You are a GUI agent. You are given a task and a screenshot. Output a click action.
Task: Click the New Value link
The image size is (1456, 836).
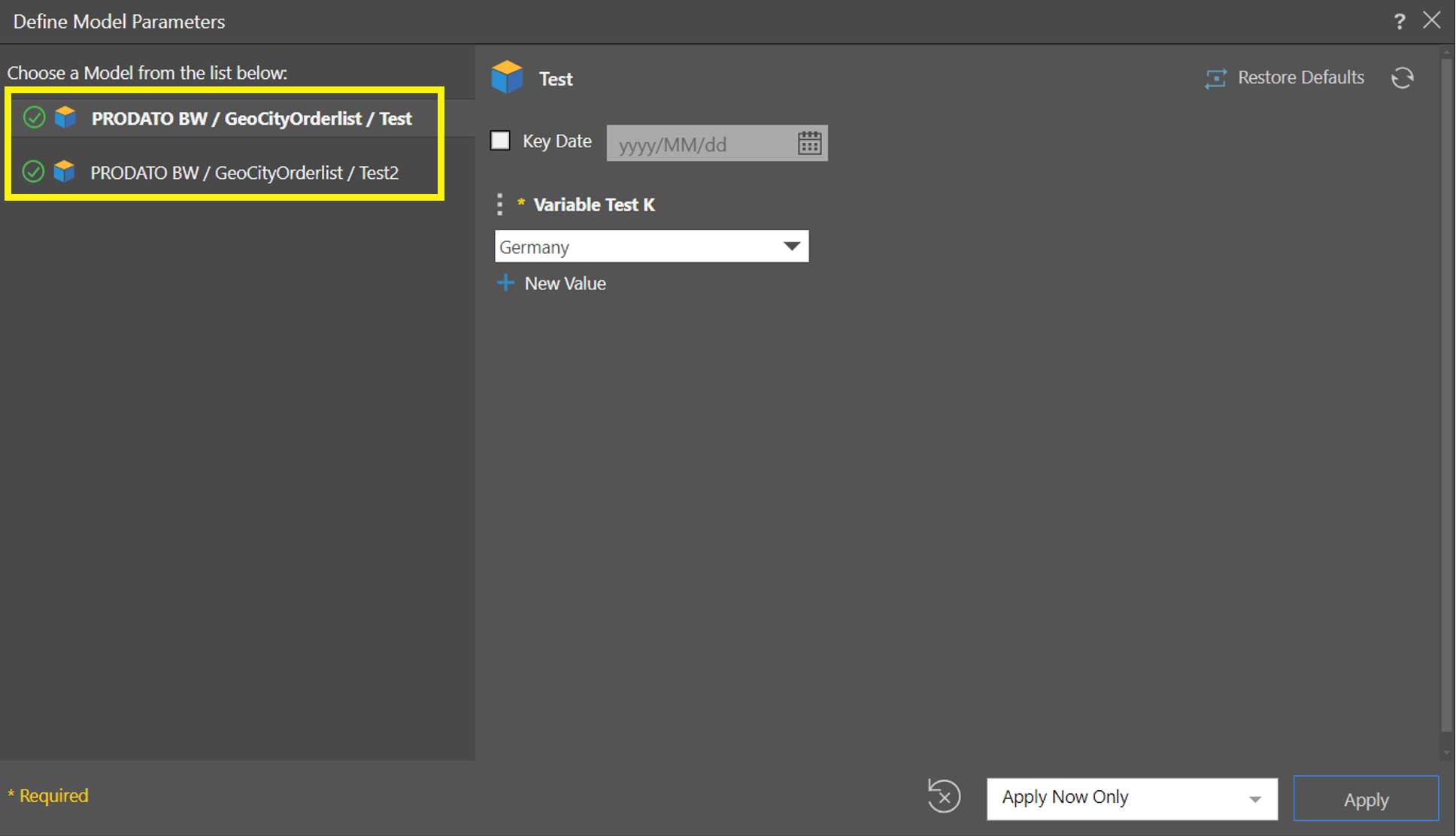(x=565, y=283)
